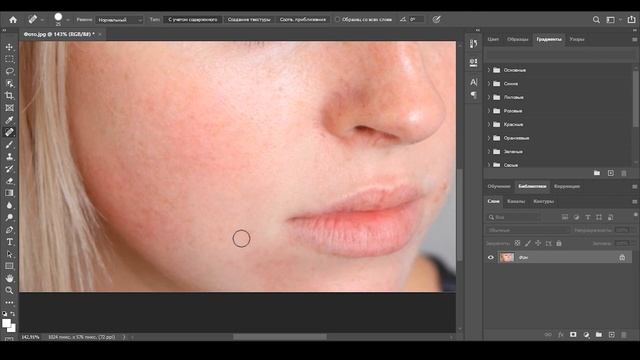Screen dimensions: 640x360
Task: Select the Move tool
Action: coord(9,47)
